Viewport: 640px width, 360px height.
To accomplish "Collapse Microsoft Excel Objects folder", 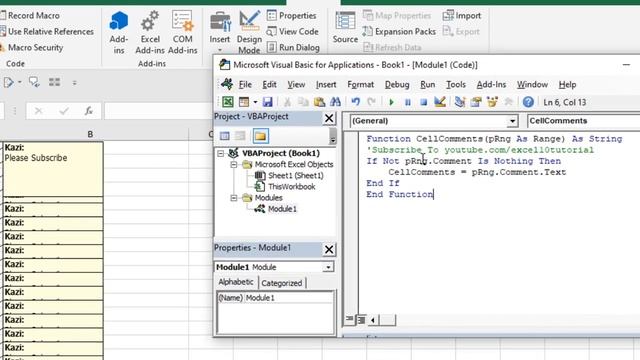I will click(x=234, y=164).
